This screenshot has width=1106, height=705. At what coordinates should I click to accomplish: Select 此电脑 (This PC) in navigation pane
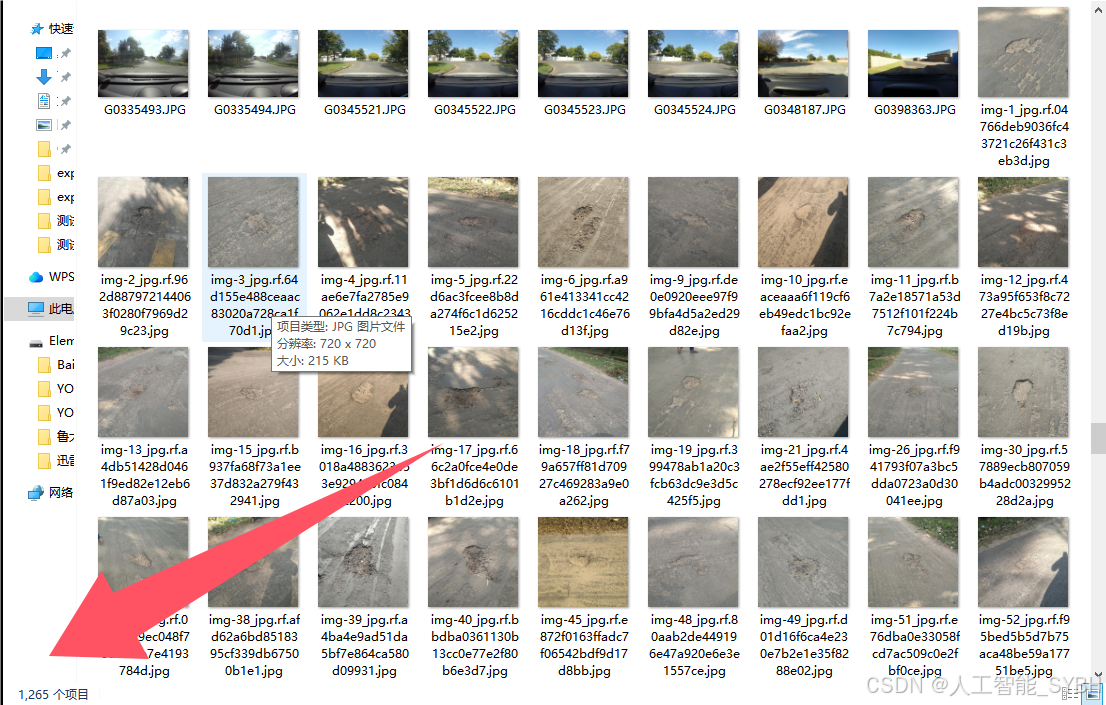click(x=41, y=309)
